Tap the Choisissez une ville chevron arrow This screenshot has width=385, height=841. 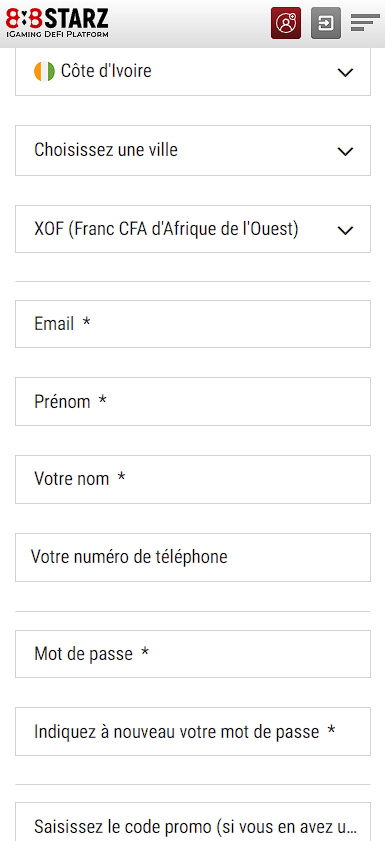click(345, 152)
